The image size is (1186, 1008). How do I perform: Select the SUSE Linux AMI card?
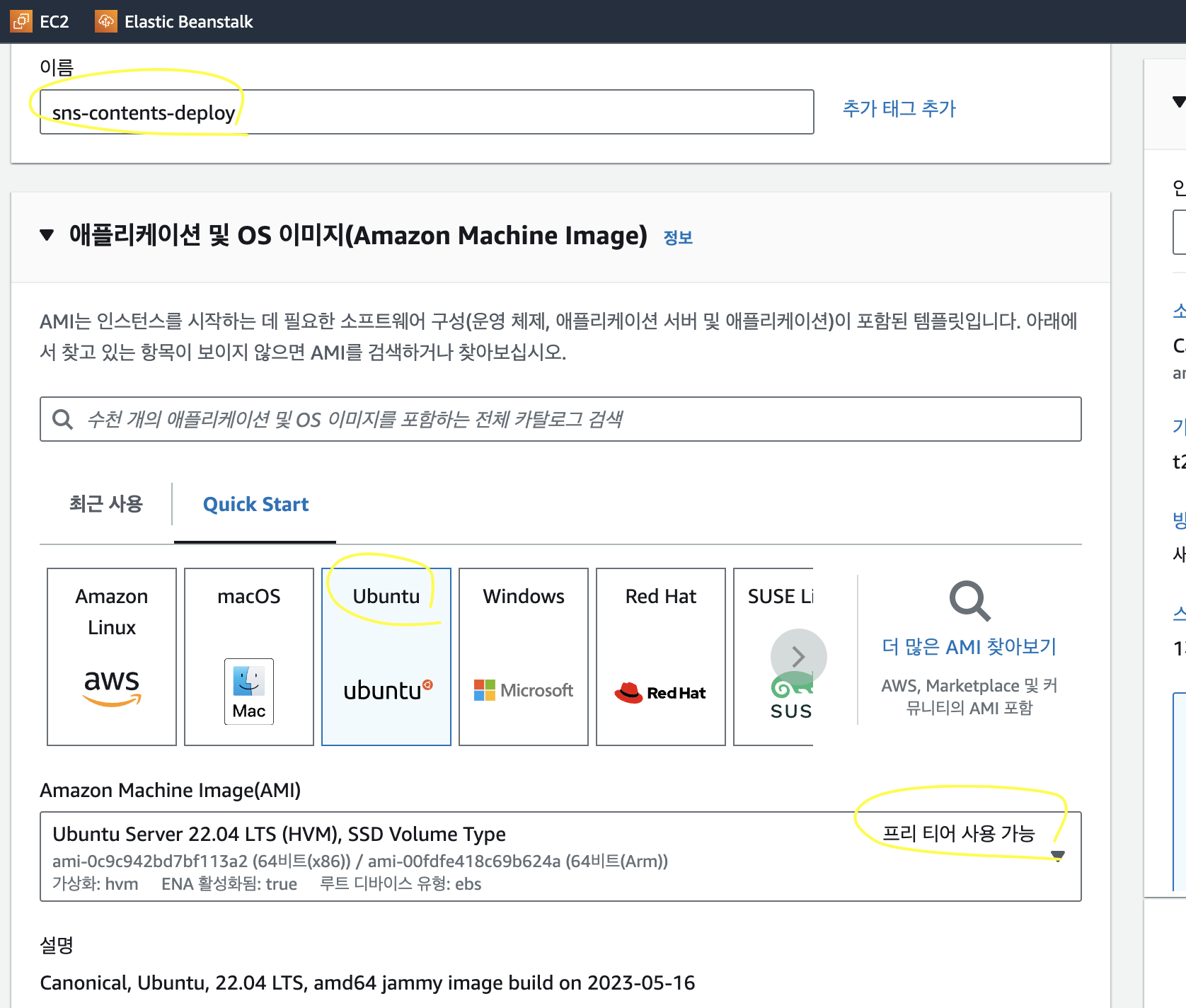coord(773,657)
